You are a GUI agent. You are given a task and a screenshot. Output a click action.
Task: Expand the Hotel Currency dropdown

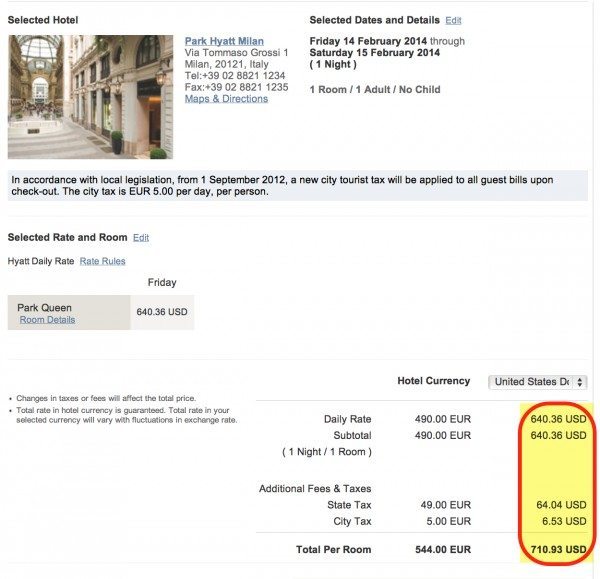538,382
